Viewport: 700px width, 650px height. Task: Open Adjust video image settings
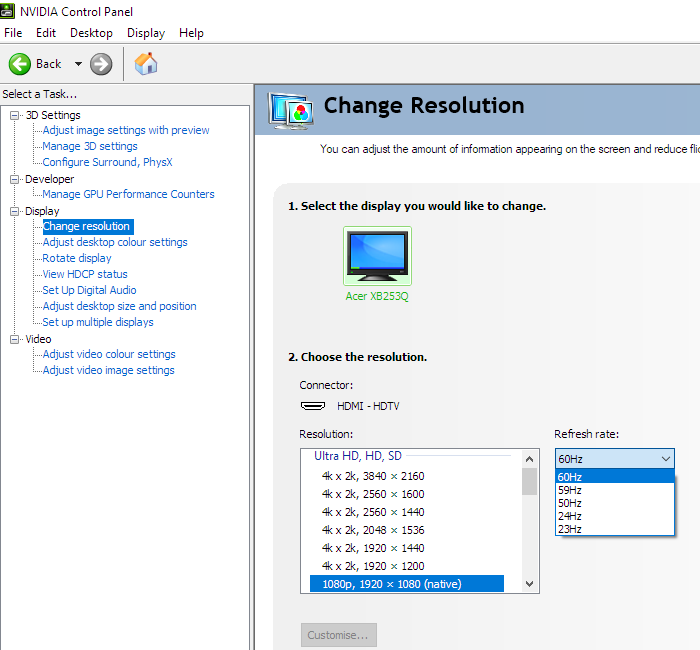(108, 370)
